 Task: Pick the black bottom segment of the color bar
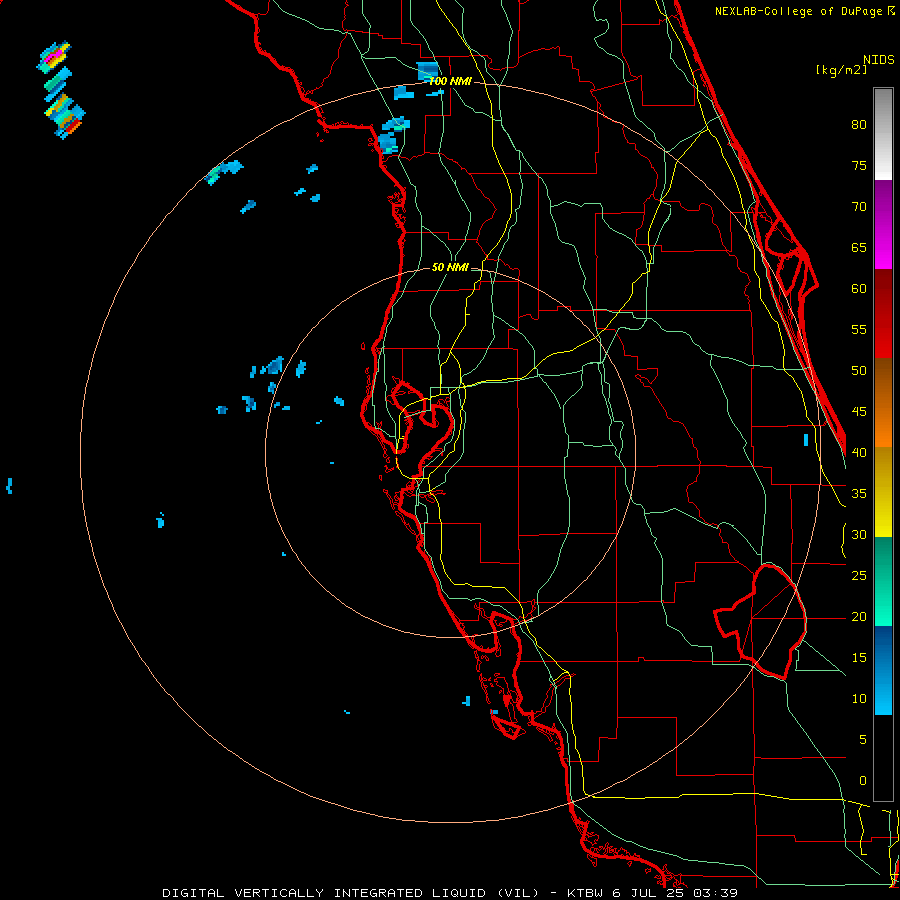[x=883, y=758]
